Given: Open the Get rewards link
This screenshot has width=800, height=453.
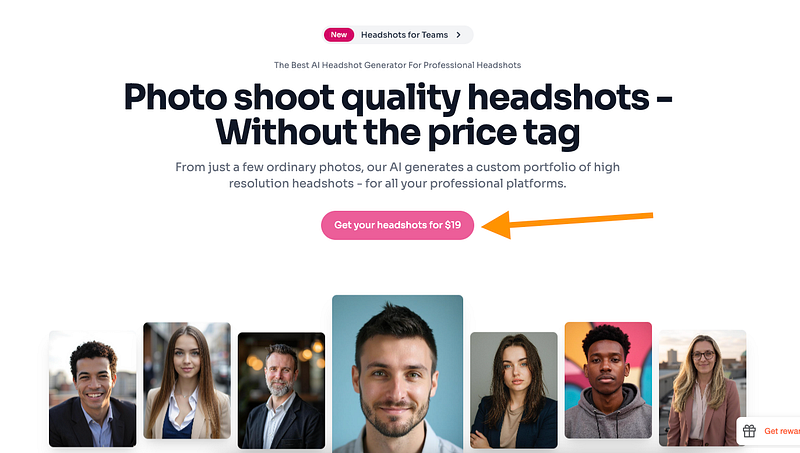Looking at the screenshot, I should pos(782,431).
